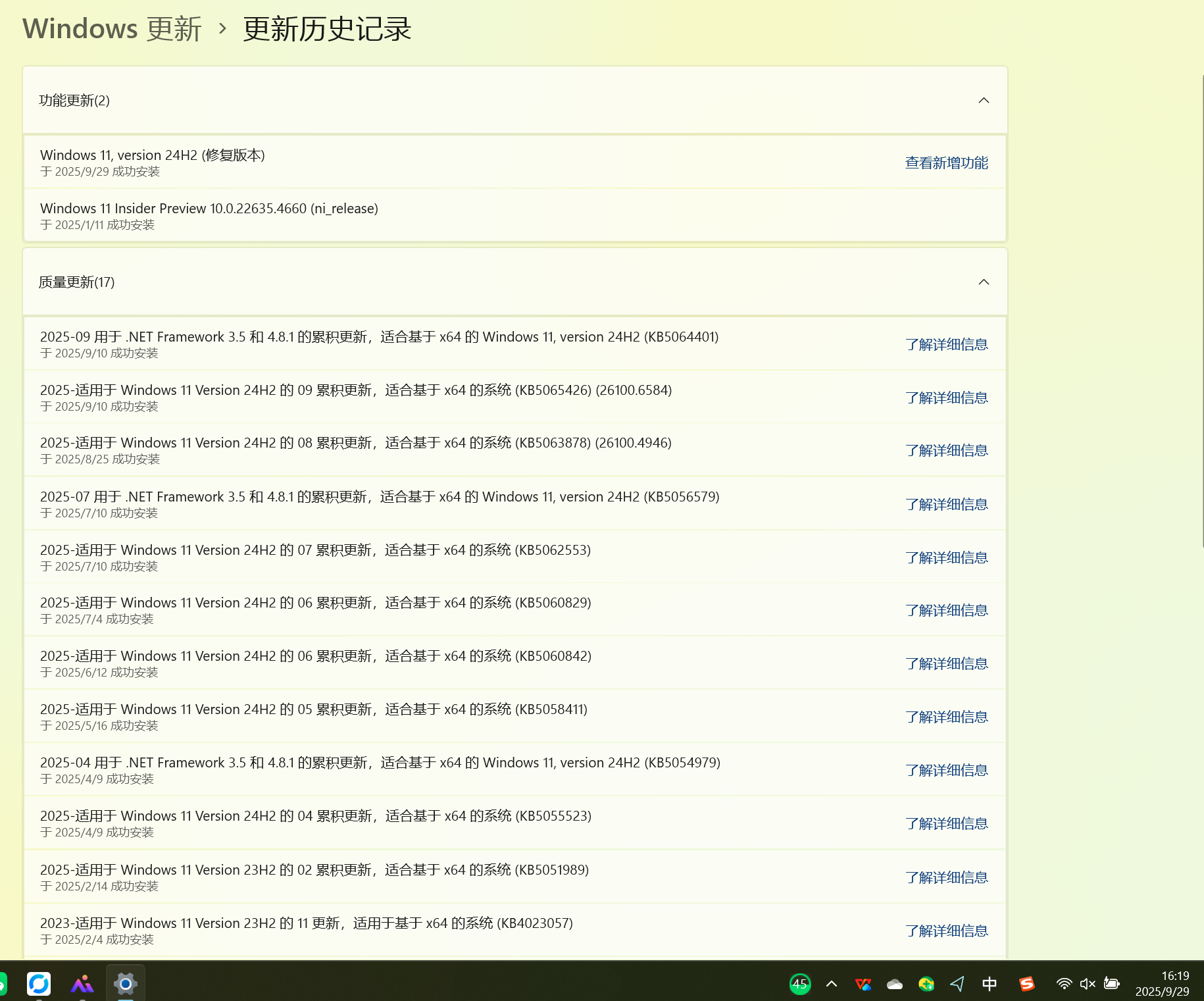Open 了解详细信息 for KB5055523
Screen dimensions: 1204x1001
click(x=946, y=823)
